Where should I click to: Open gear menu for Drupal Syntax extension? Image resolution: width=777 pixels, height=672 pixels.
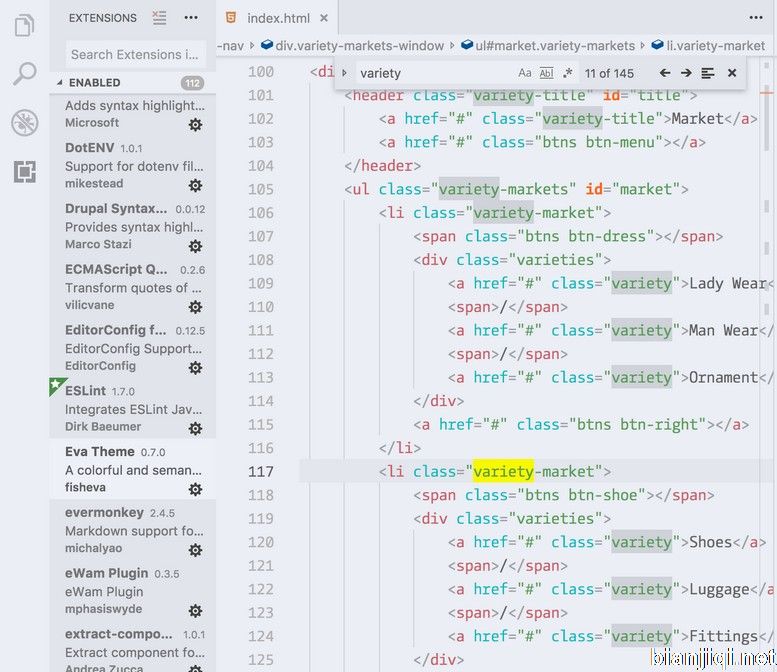coord(195,246)
